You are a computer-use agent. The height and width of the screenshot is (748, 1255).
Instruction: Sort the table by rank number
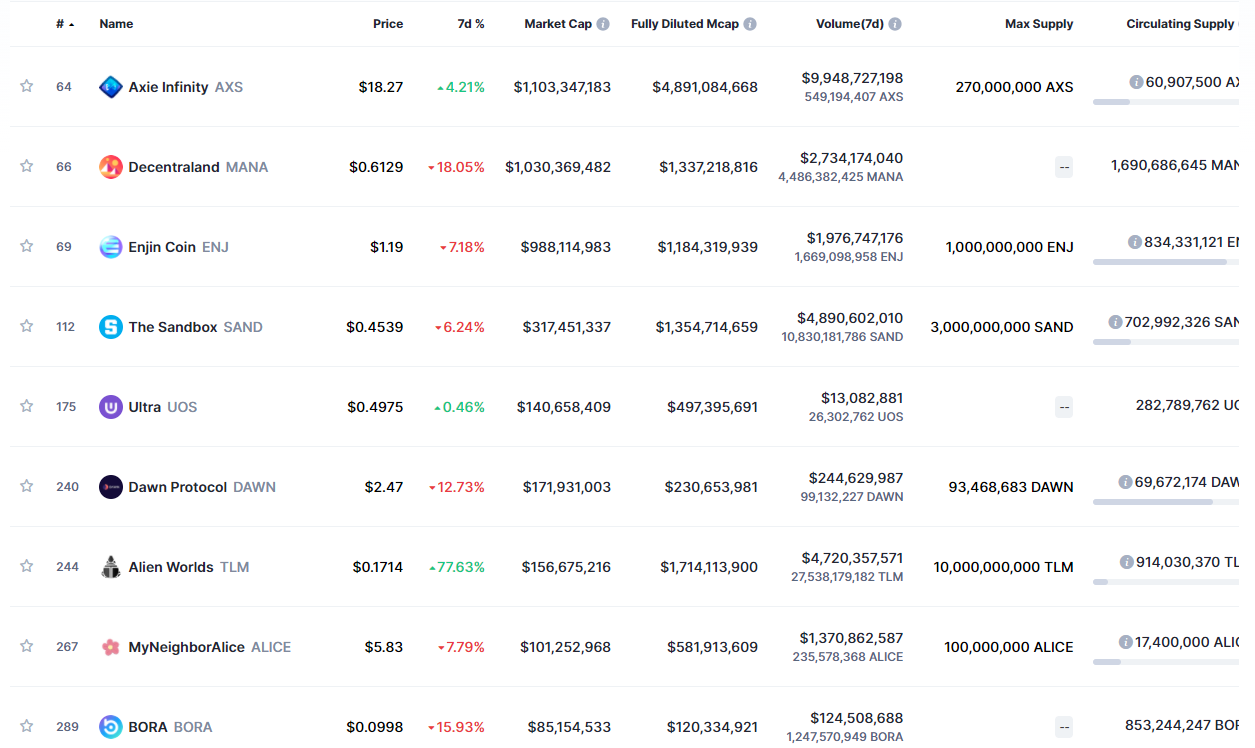(65, 24)
